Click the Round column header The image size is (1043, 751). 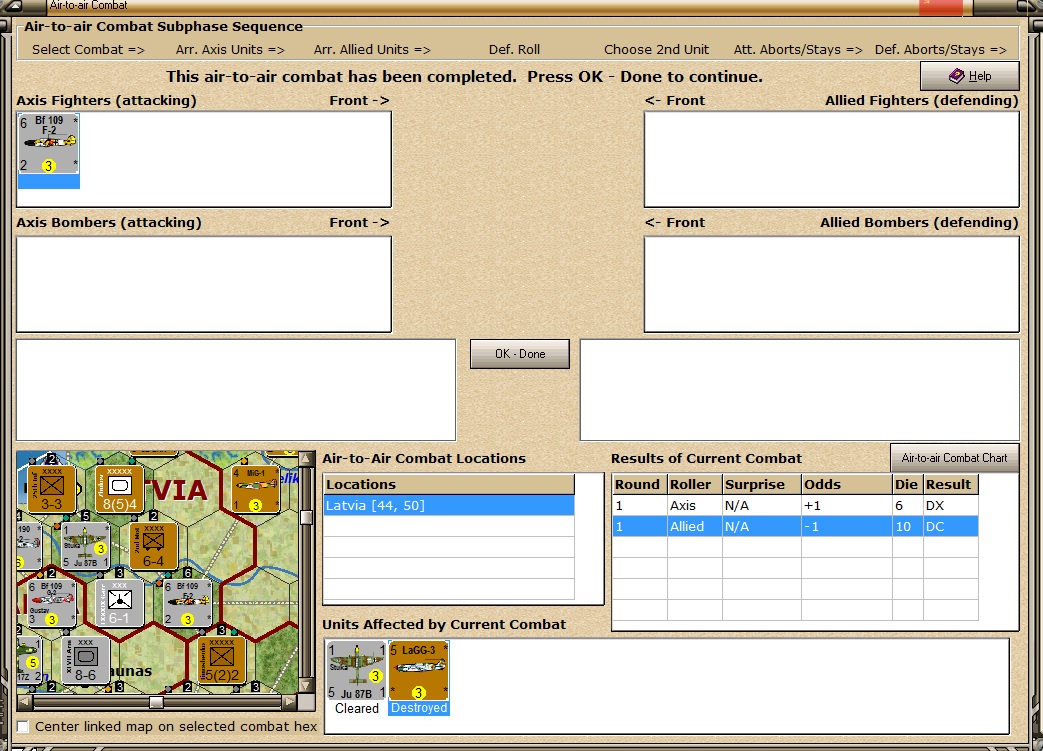click(x=640, y=484)
